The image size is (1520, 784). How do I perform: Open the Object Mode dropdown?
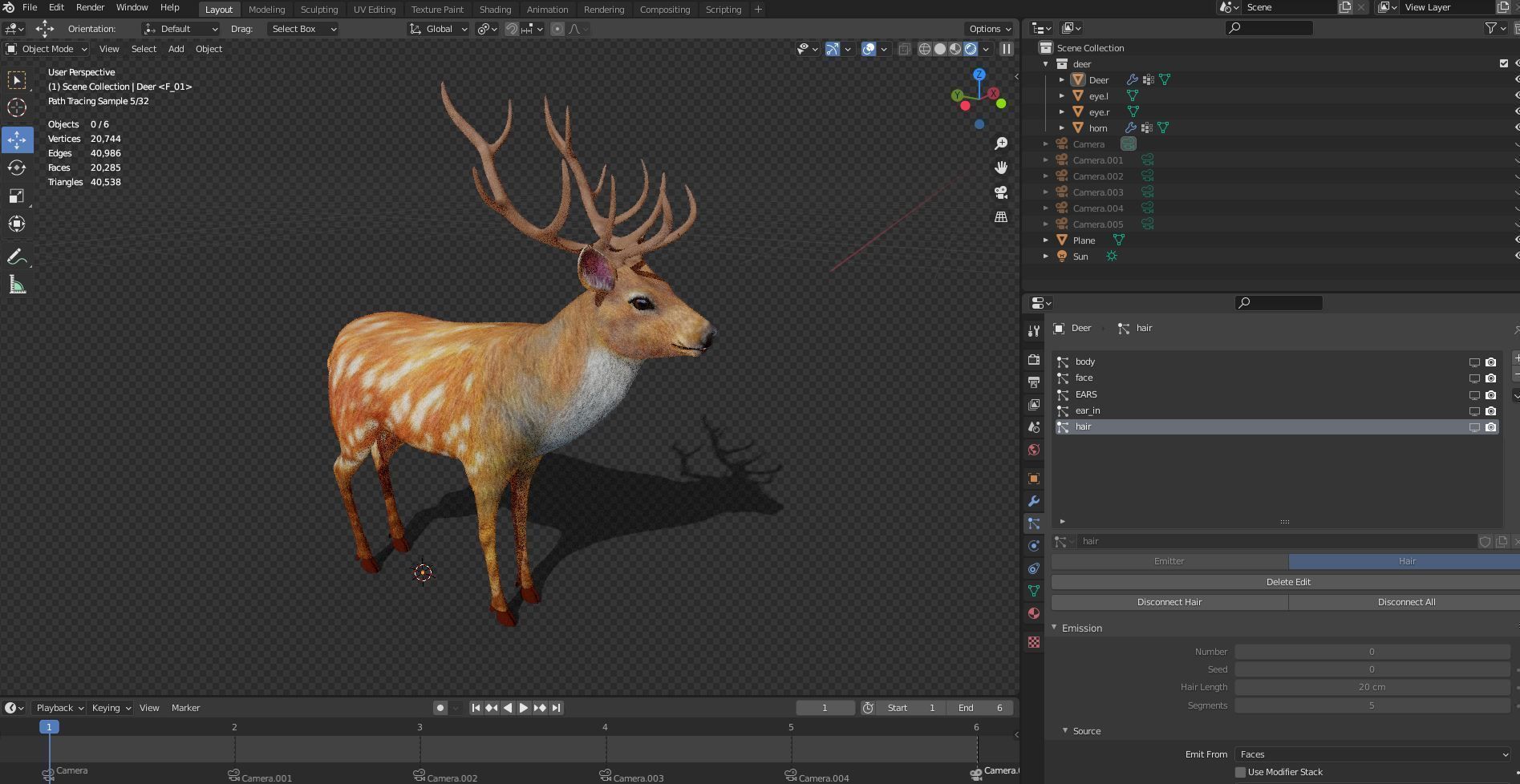tap(47, 49)
